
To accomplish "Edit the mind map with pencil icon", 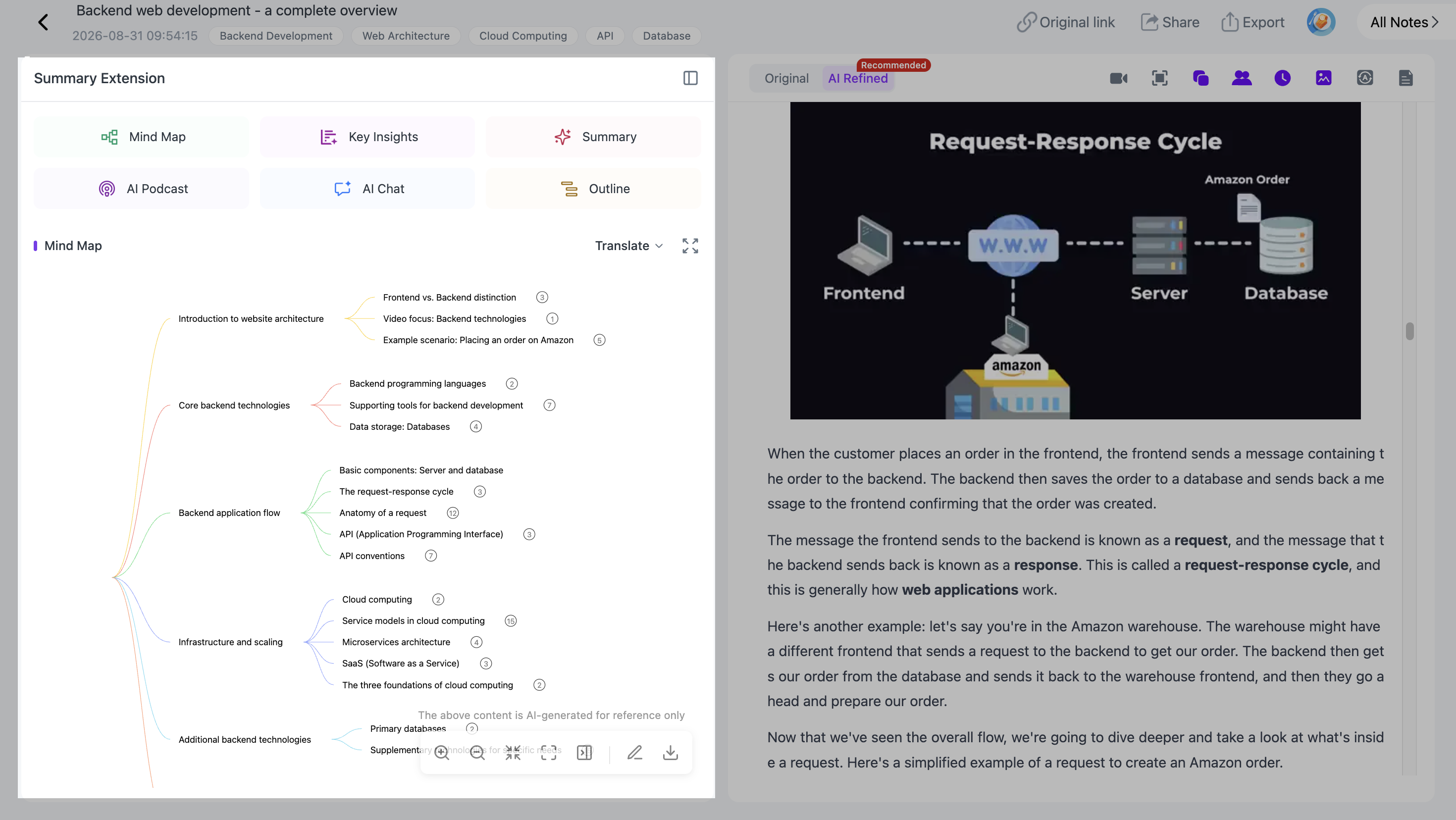I will click(x=635, y=753).
